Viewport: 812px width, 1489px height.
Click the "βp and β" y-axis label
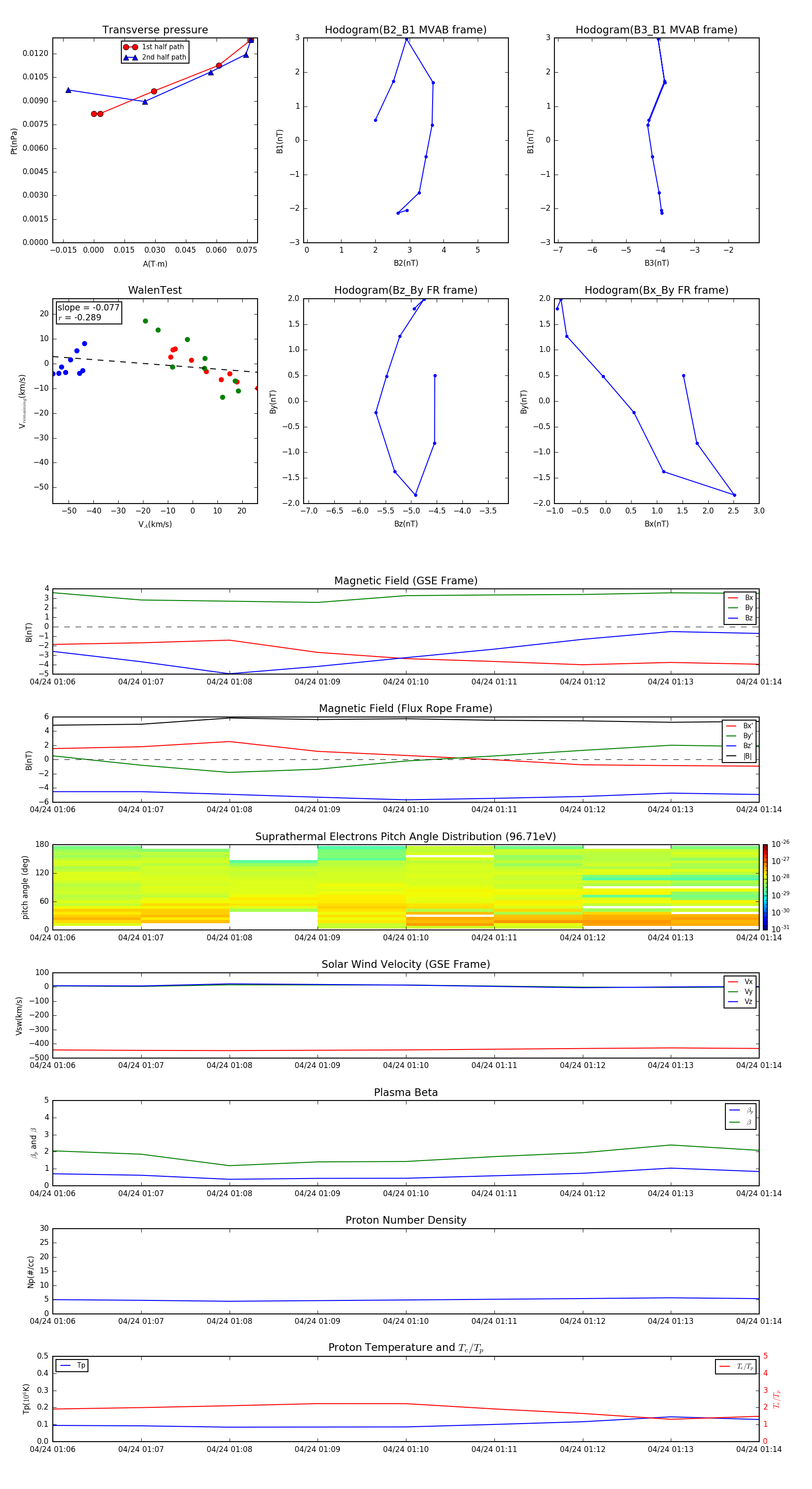33,1143
